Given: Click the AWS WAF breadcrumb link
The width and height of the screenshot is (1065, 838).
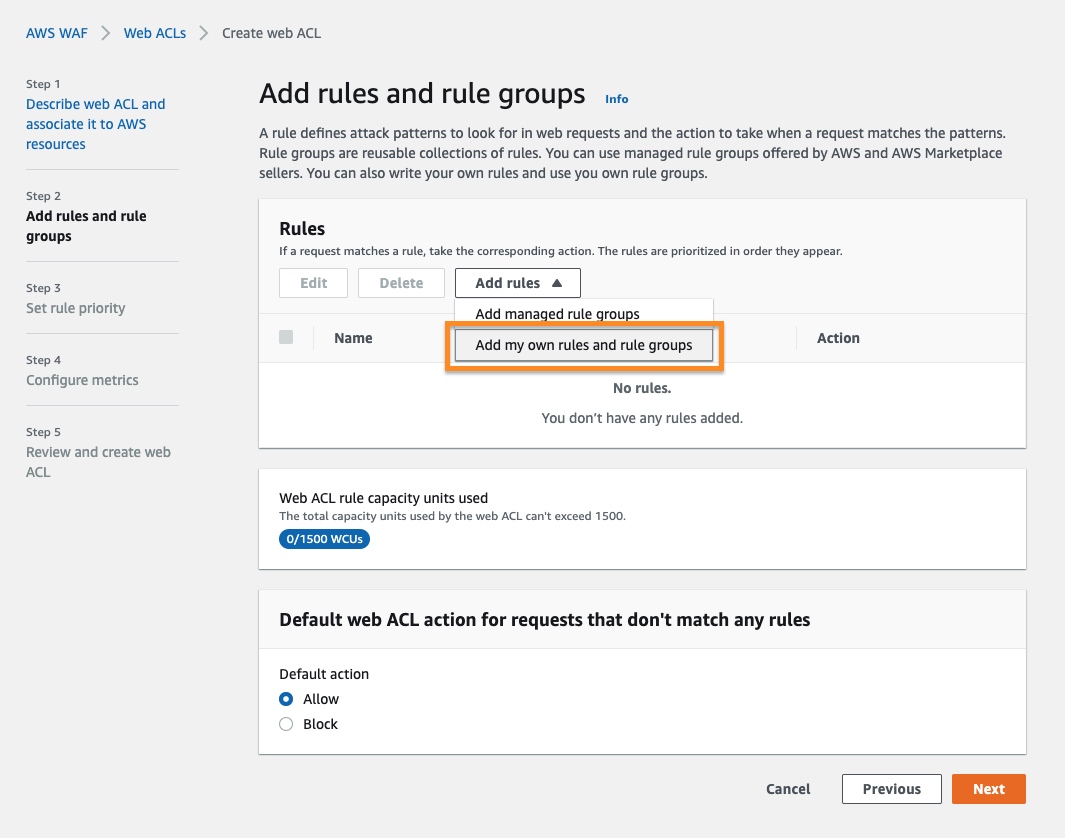Looking at the screenshot, I should tap(57, 33).
